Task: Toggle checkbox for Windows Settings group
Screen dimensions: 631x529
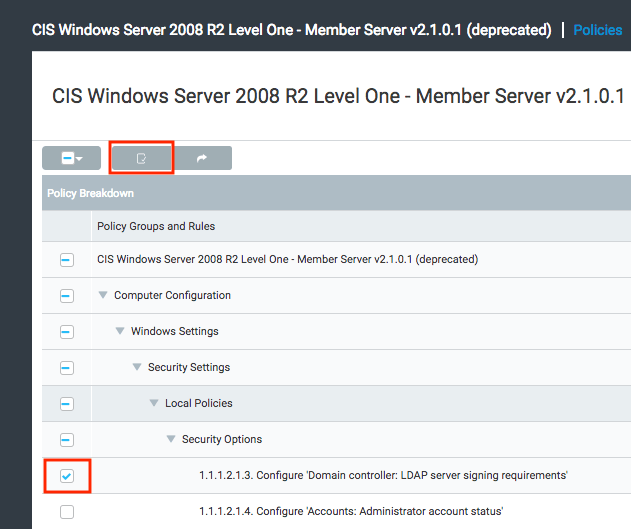Action: pyautogui.click(x=67, y=332)
